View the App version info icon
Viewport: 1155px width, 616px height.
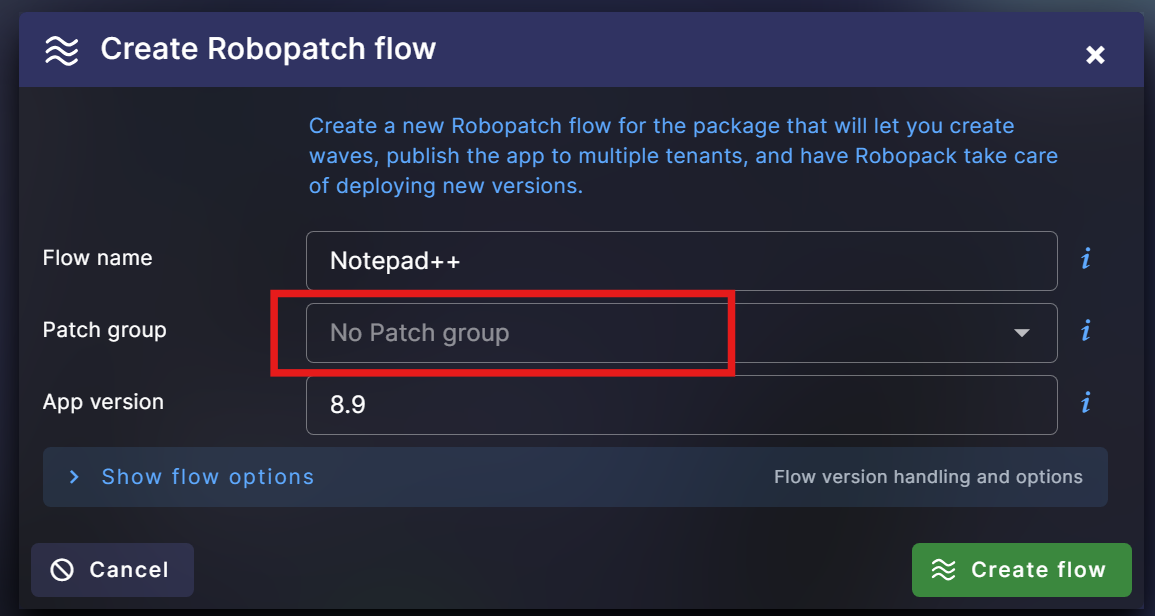[x=1084, y=403]
